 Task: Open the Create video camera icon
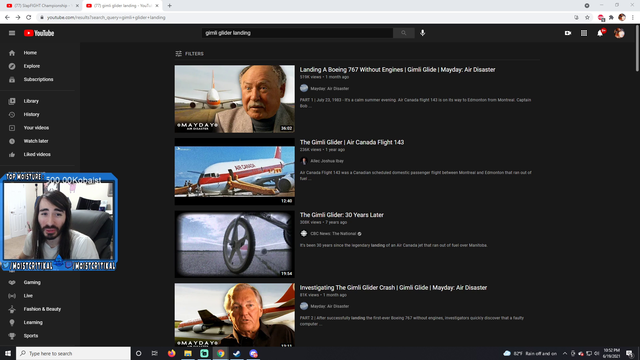pyautogui.click(x=568, y=33)
